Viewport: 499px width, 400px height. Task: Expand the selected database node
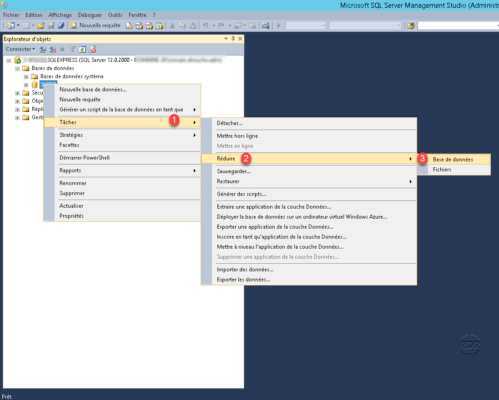26,85
